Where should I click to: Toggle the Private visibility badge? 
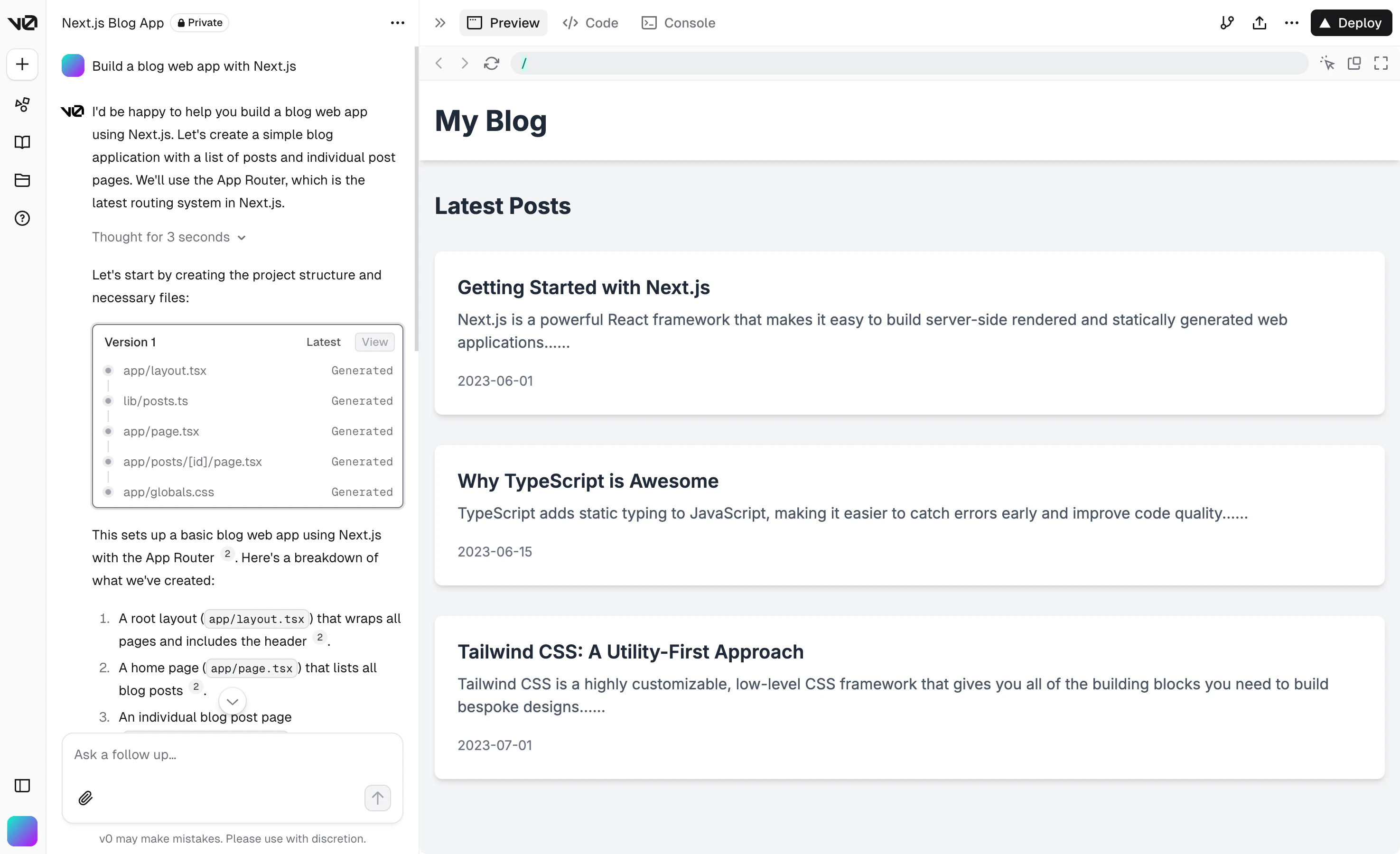pos(200,23)
